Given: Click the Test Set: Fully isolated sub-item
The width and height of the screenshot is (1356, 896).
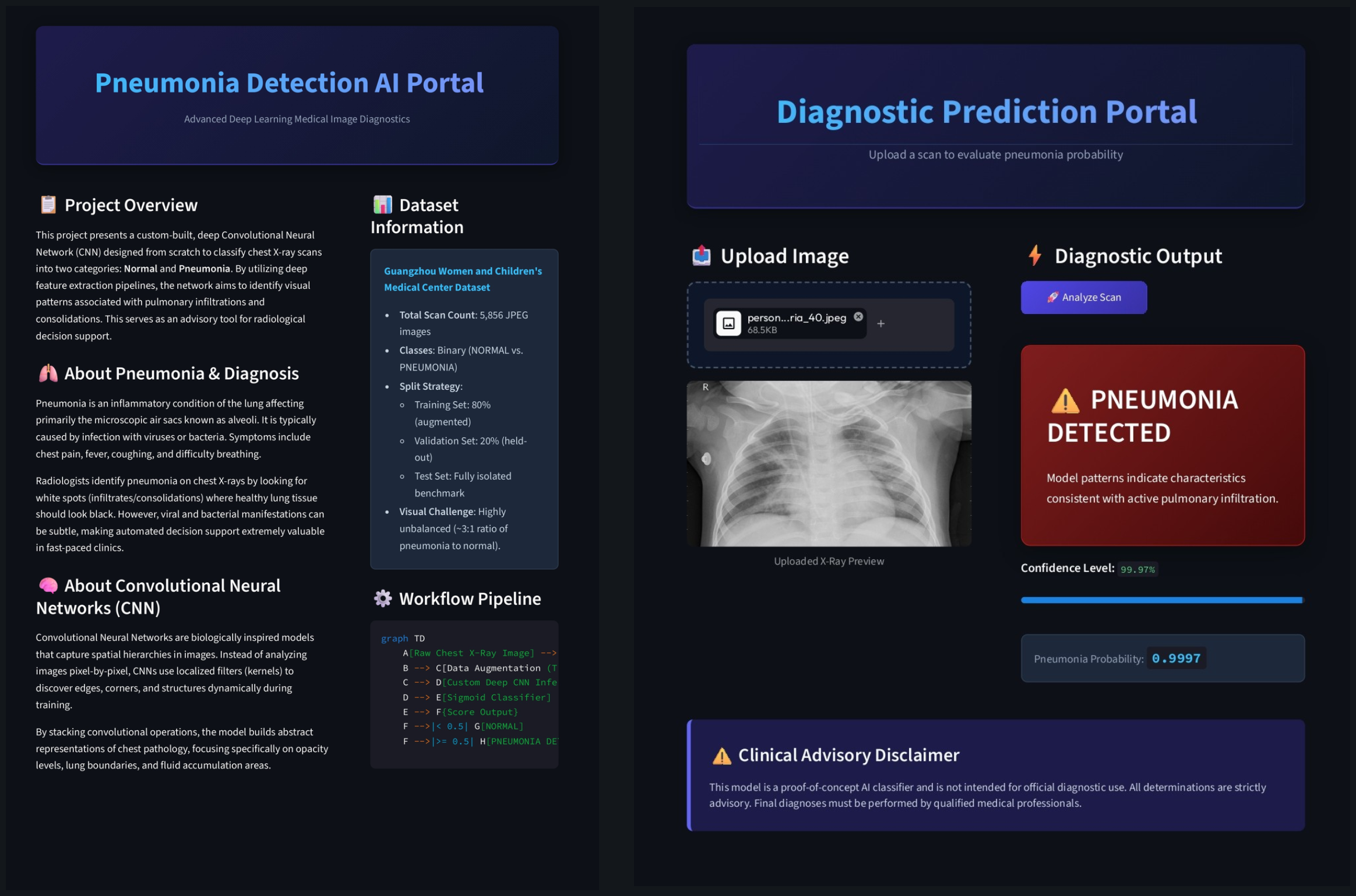Looking at the screenshot, I should [463, 485].
